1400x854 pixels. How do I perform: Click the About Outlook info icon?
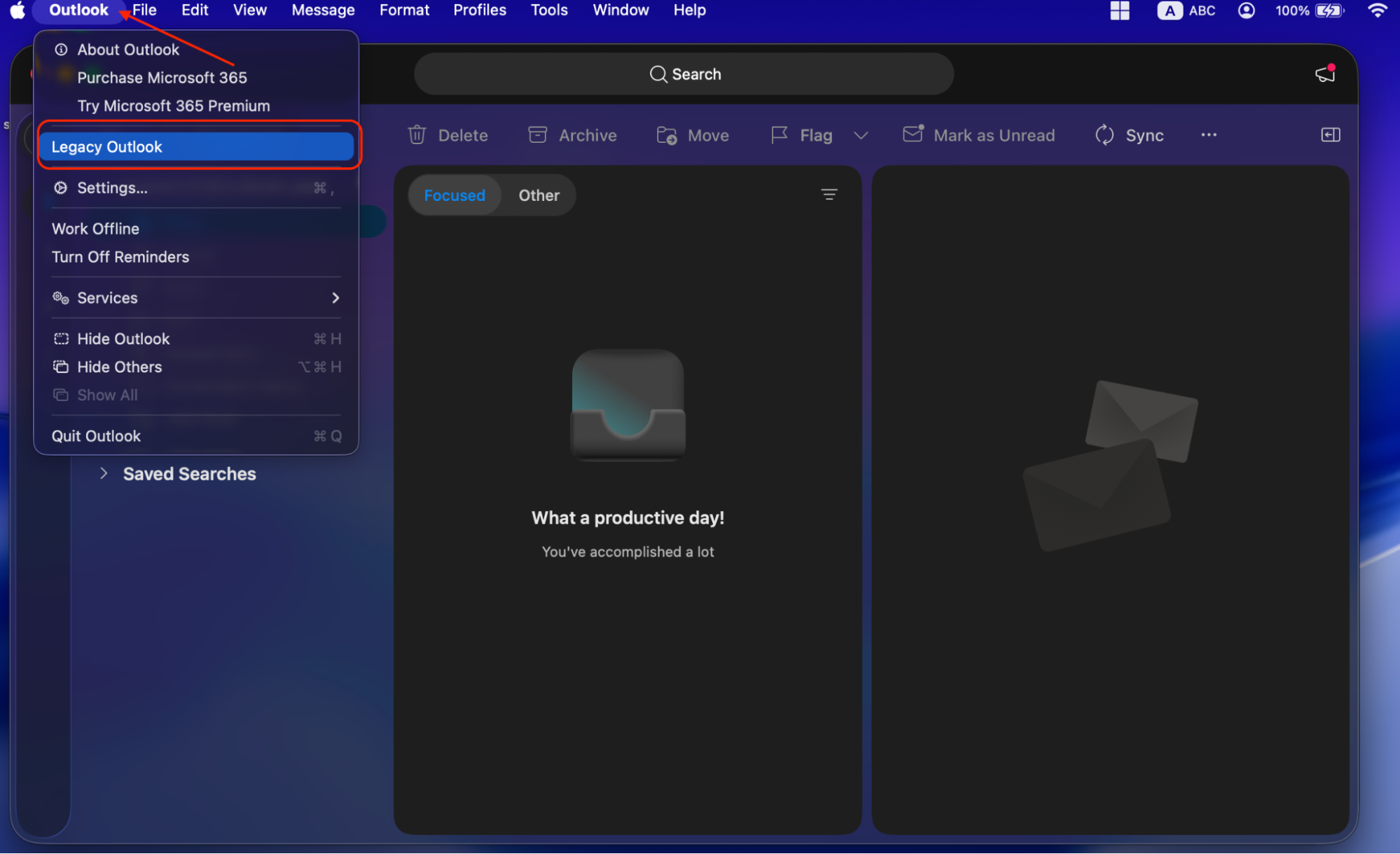(61, 50)
